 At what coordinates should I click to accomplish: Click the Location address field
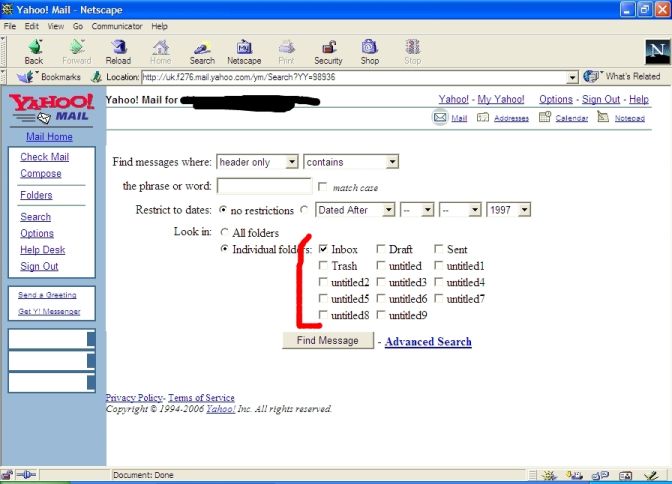pos(354,77)
